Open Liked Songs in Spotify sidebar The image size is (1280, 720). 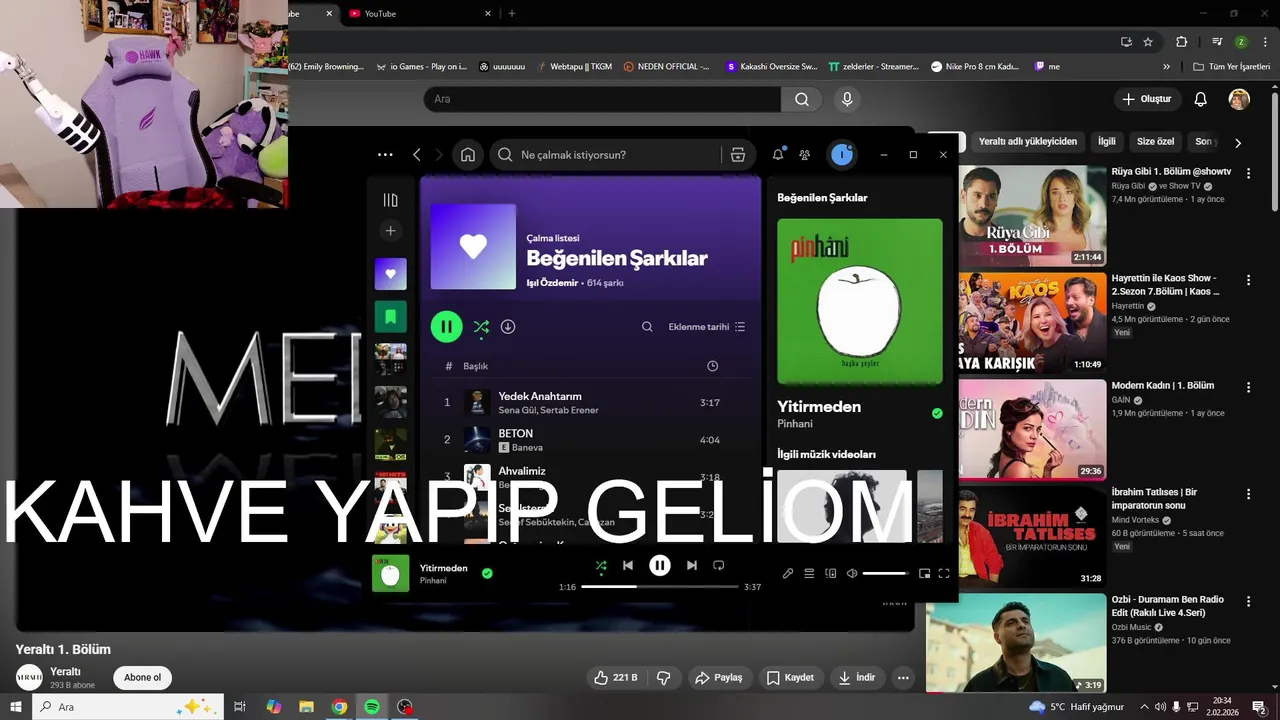(390, 274)
